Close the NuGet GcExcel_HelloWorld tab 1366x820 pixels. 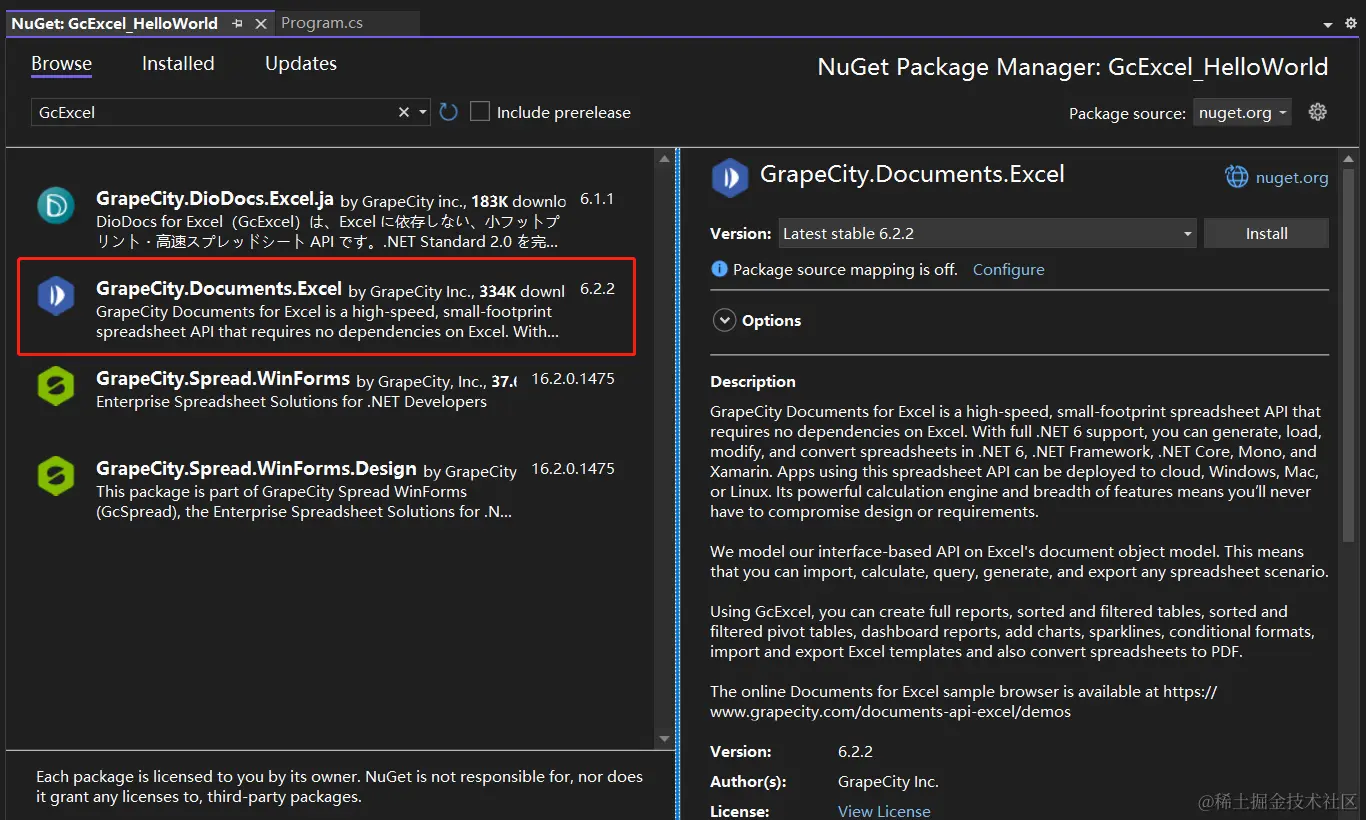click(x=261, y=23)
